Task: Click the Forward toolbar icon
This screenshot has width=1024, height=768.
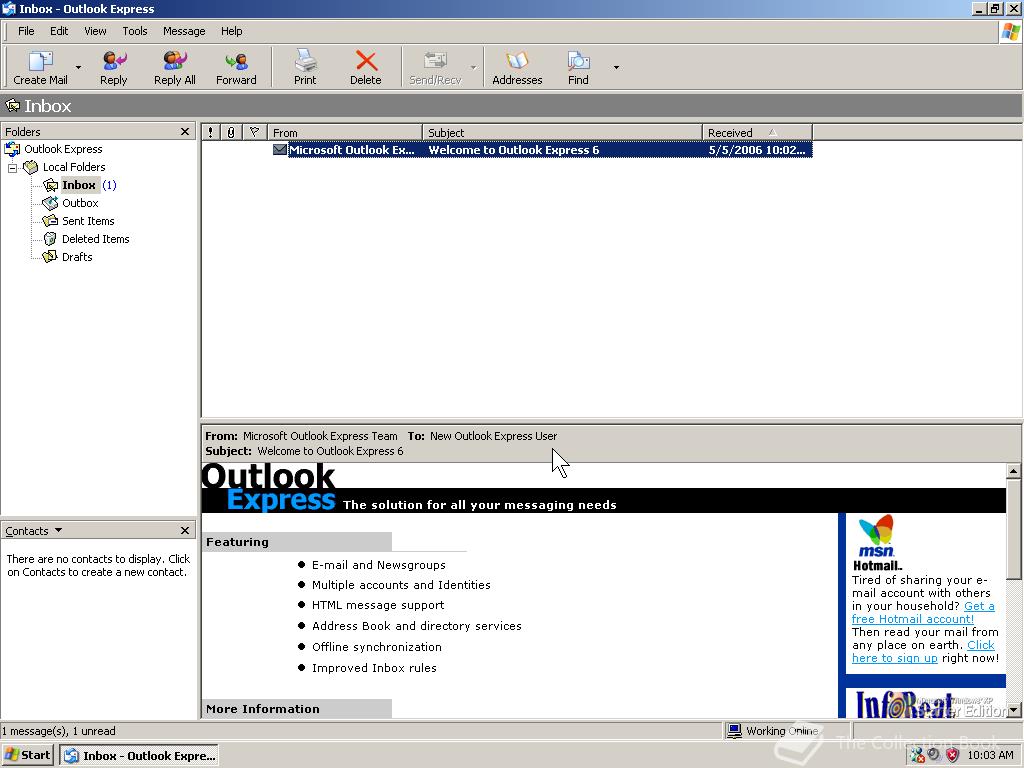Action: tap(236, 67)
